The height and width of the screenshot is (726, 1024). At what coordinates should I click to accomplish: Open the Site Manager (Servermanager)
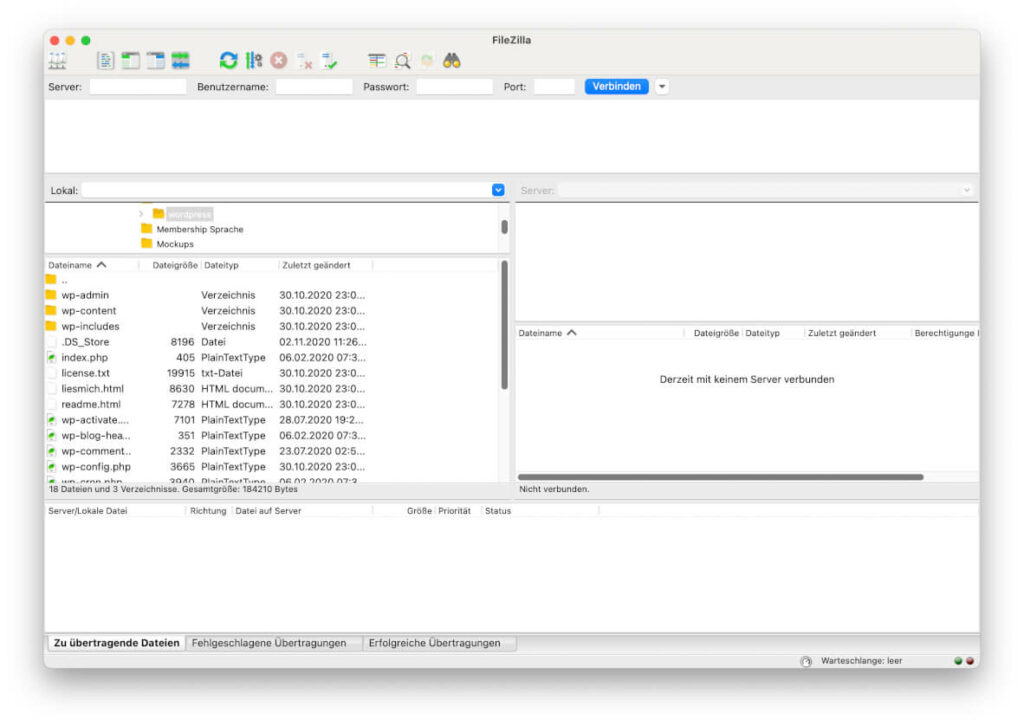[x=57, y=61]
